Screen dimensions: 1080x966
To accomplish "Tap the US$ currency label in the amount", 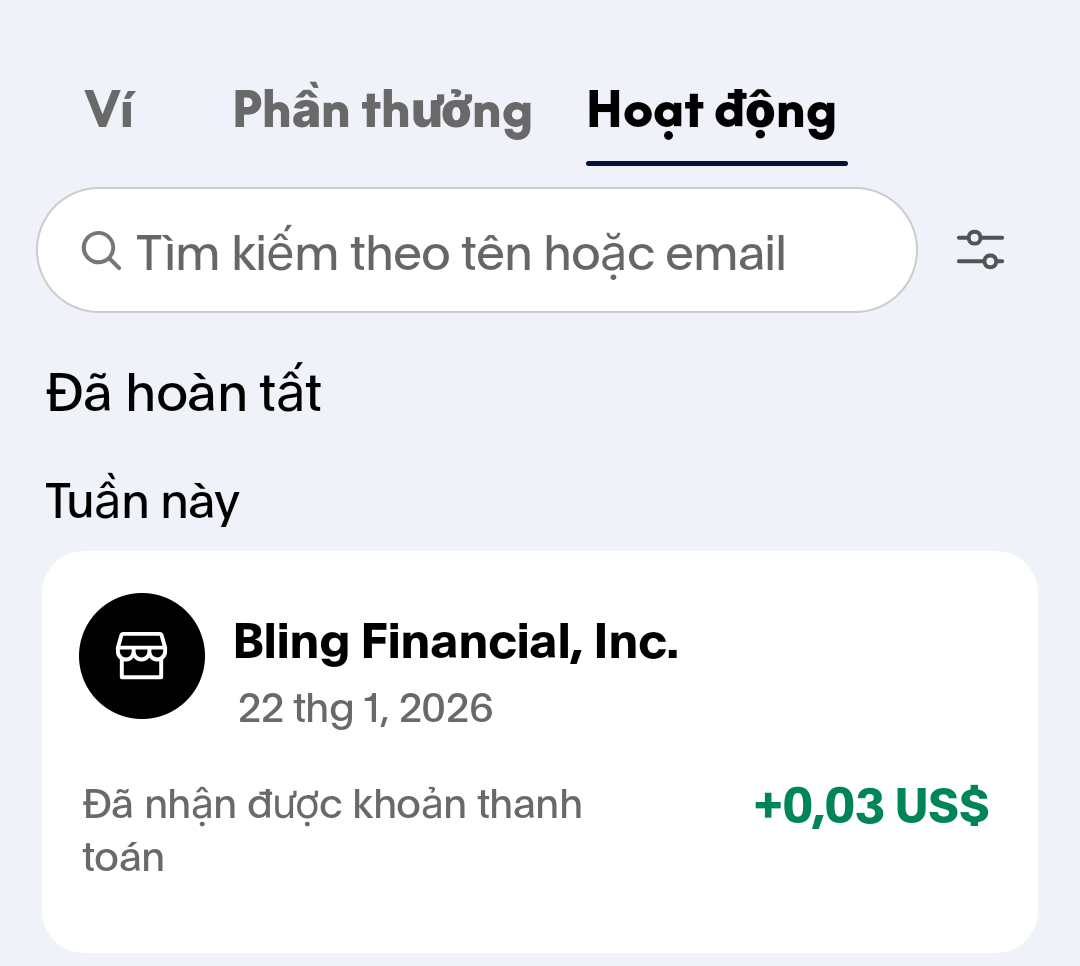I will pyautogui.click(x=942, y=806).
